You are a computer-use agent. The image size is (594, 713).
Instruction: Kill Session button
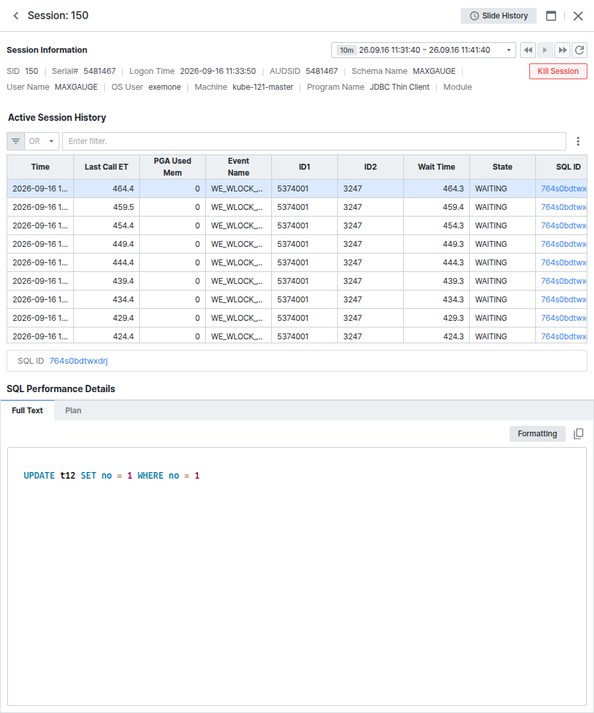(x=558, y=71)
